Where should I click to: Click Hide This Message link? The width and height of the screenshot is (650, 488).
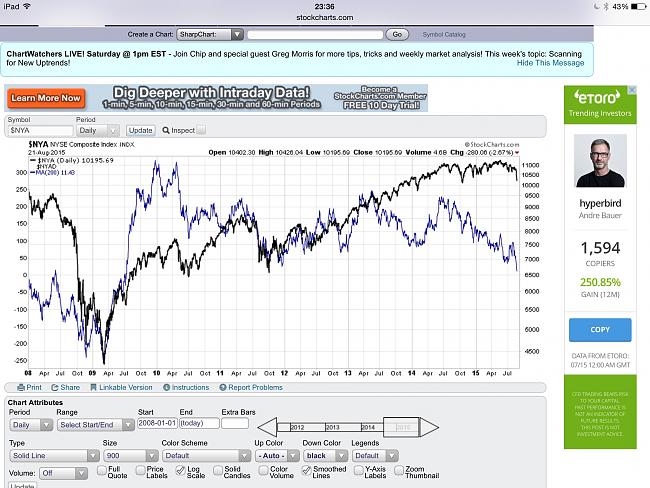550,63
